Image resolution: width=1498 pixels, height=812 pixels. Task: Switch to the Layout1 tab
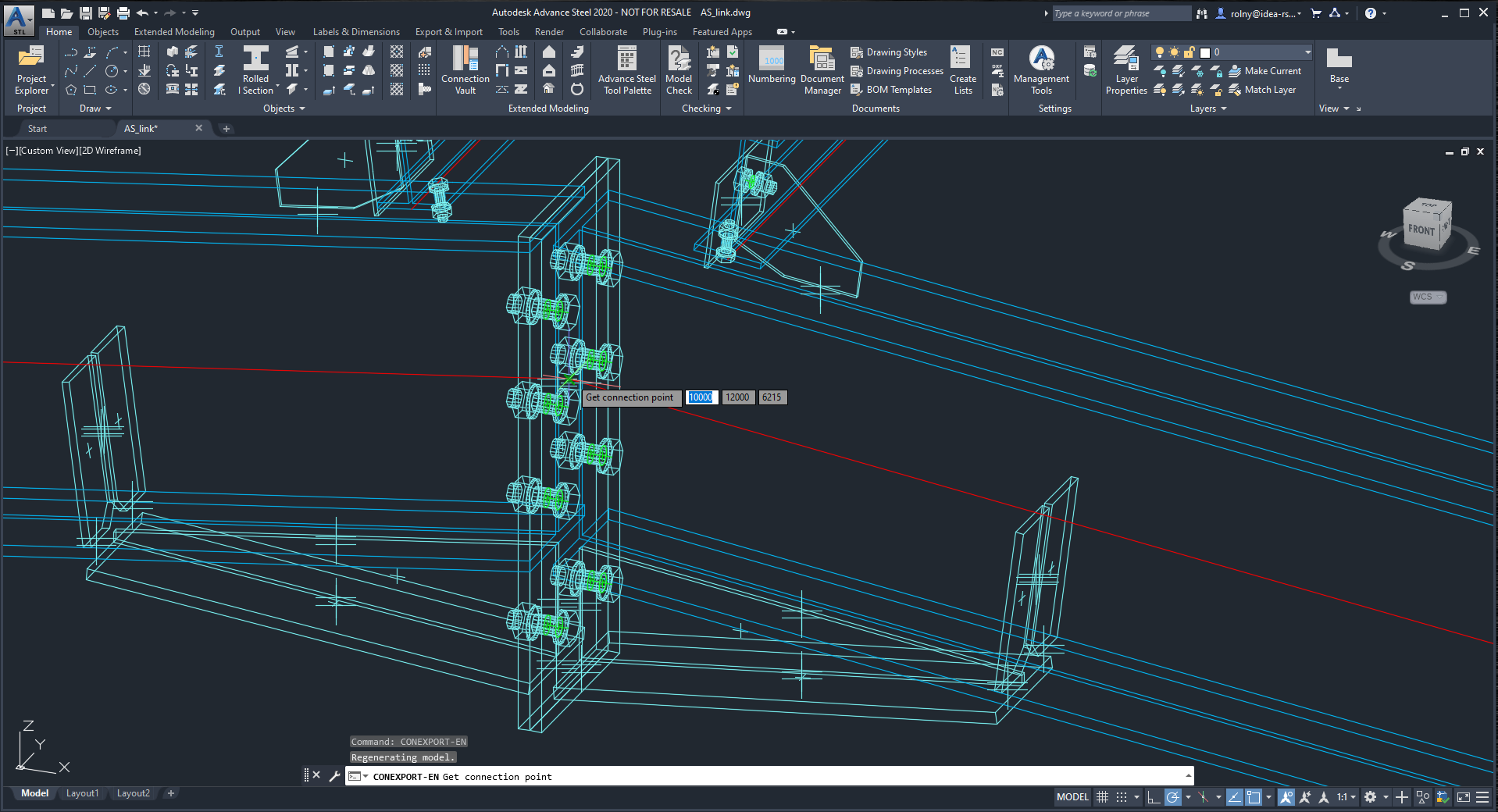tap(82, 793)
